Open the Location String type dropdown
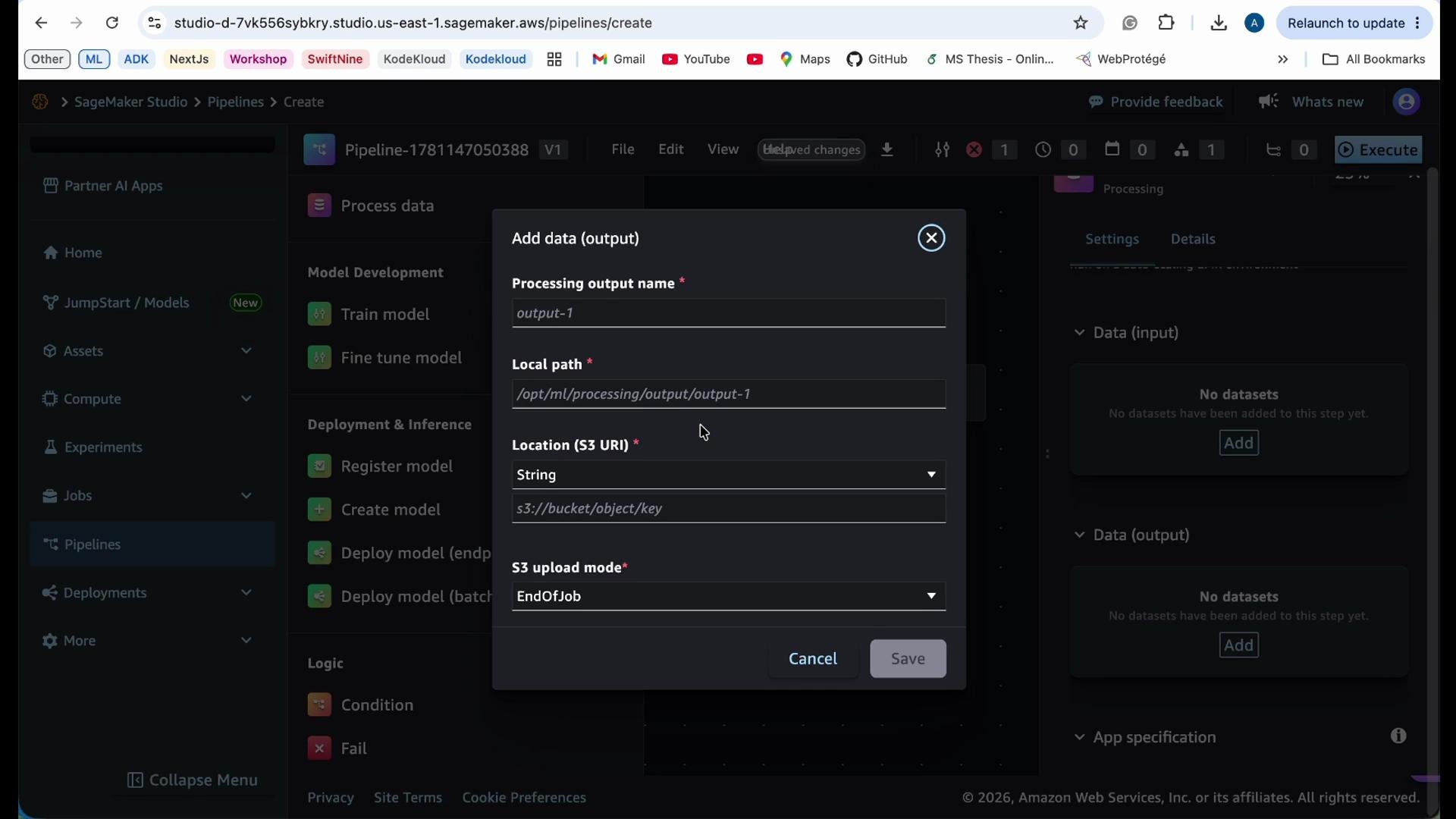The width and height of the screenshot is (1456, 819). pyautogui.click(x=729, y=475)
